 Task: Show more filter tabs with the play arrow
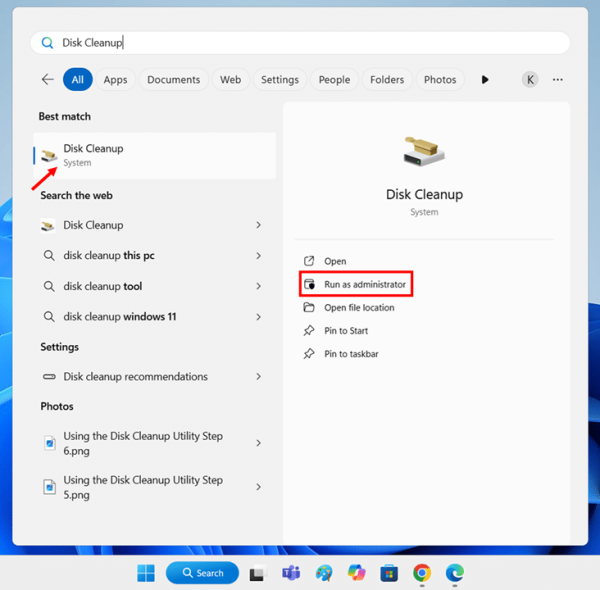click(485, 80)
